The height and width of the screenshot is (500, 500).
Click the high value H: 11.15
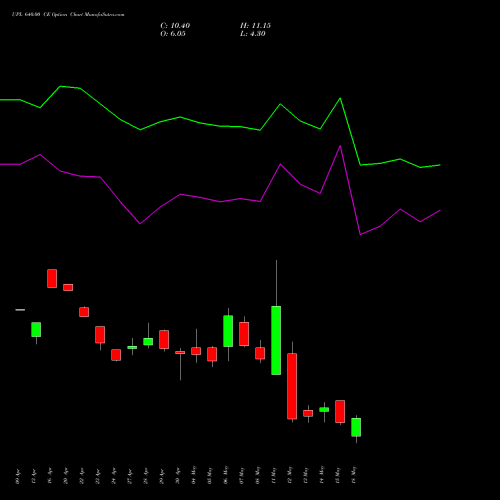click(255, 26)
